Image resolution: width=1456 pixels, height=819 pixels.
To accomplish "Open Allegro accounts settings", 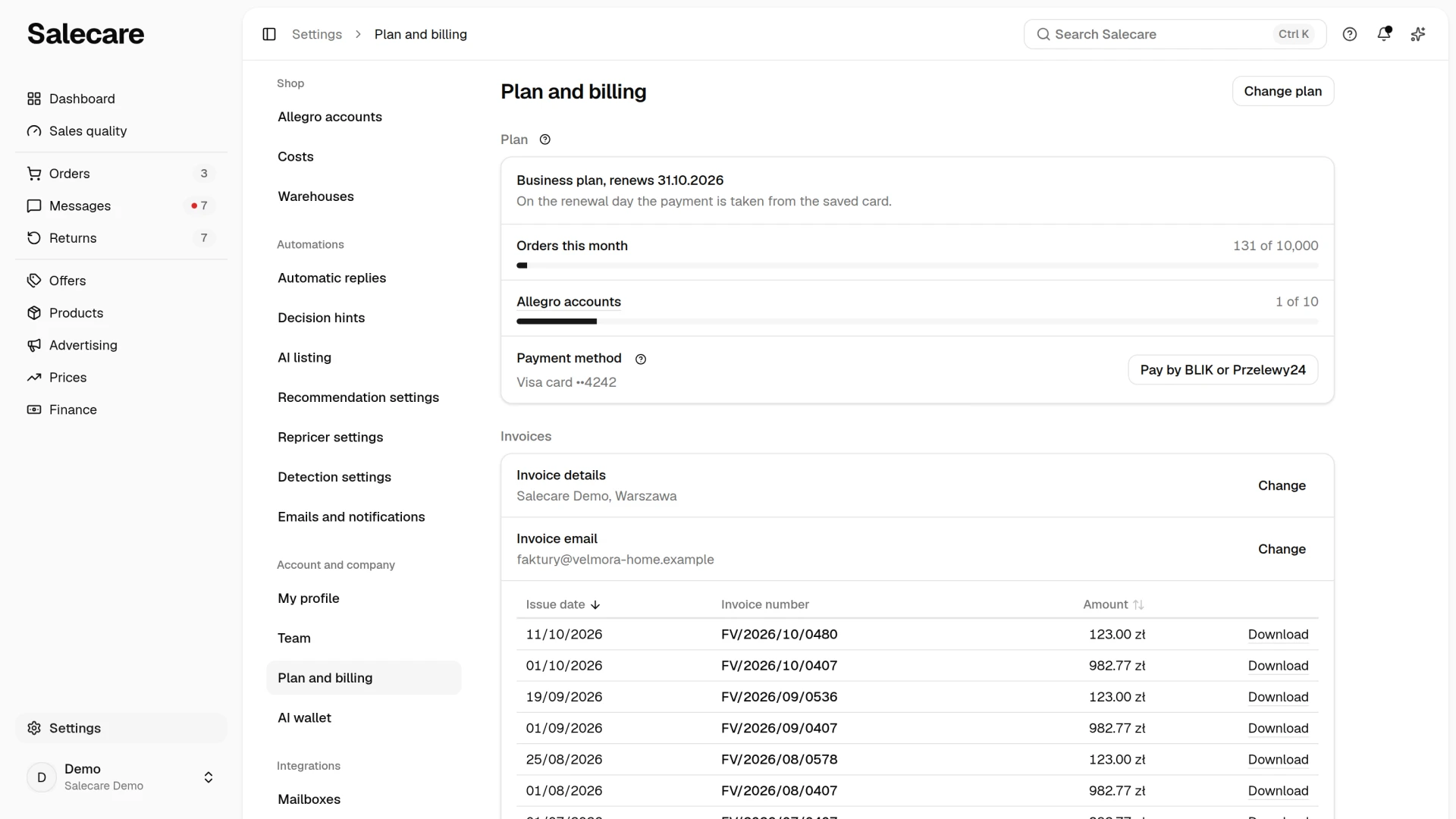I will point(364,117).
